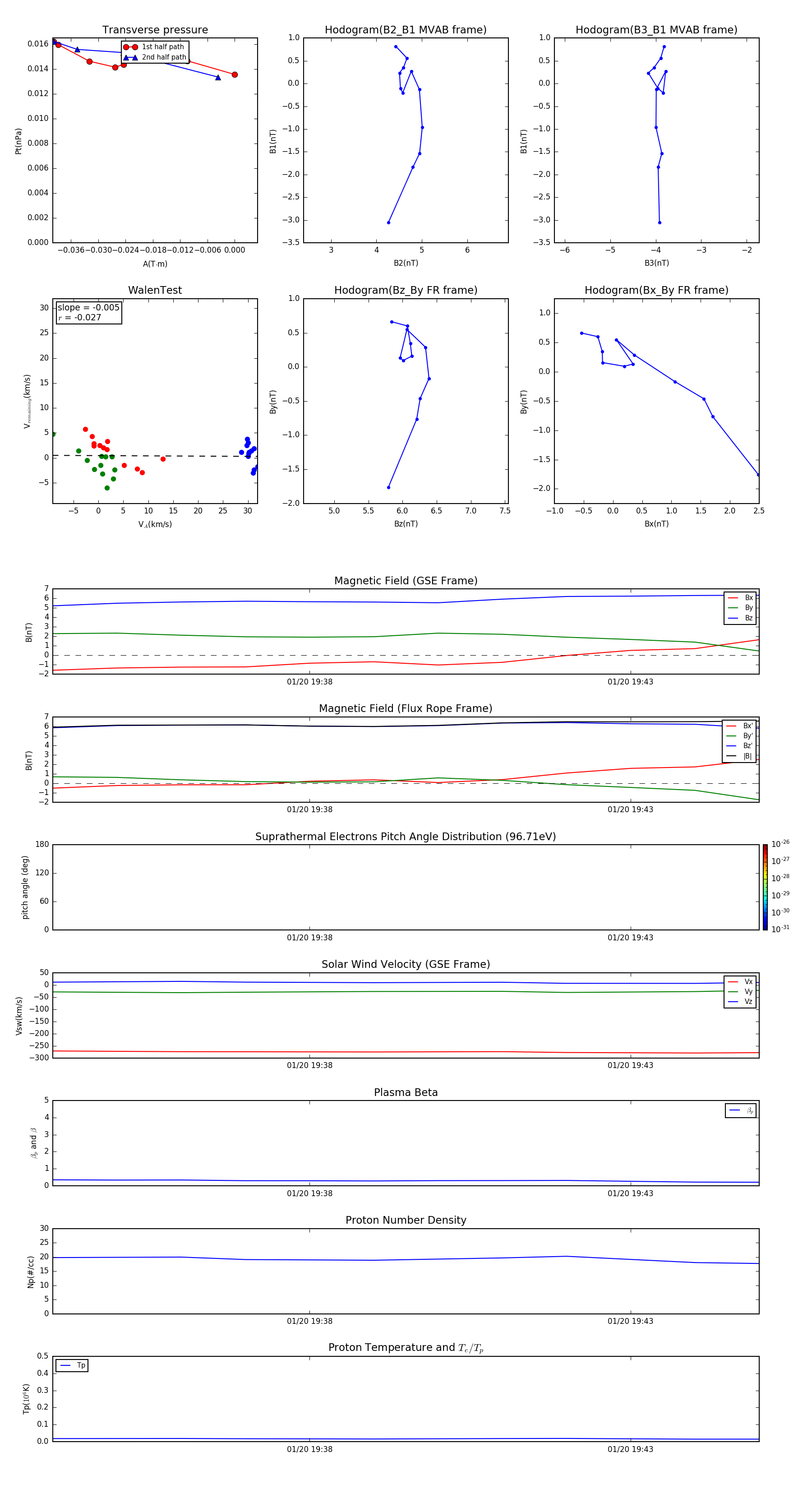The width and height of the screenshot is (812, 1489).
Task: Select the "2nd half path" legend entry
Action: [x=155, y=57]
